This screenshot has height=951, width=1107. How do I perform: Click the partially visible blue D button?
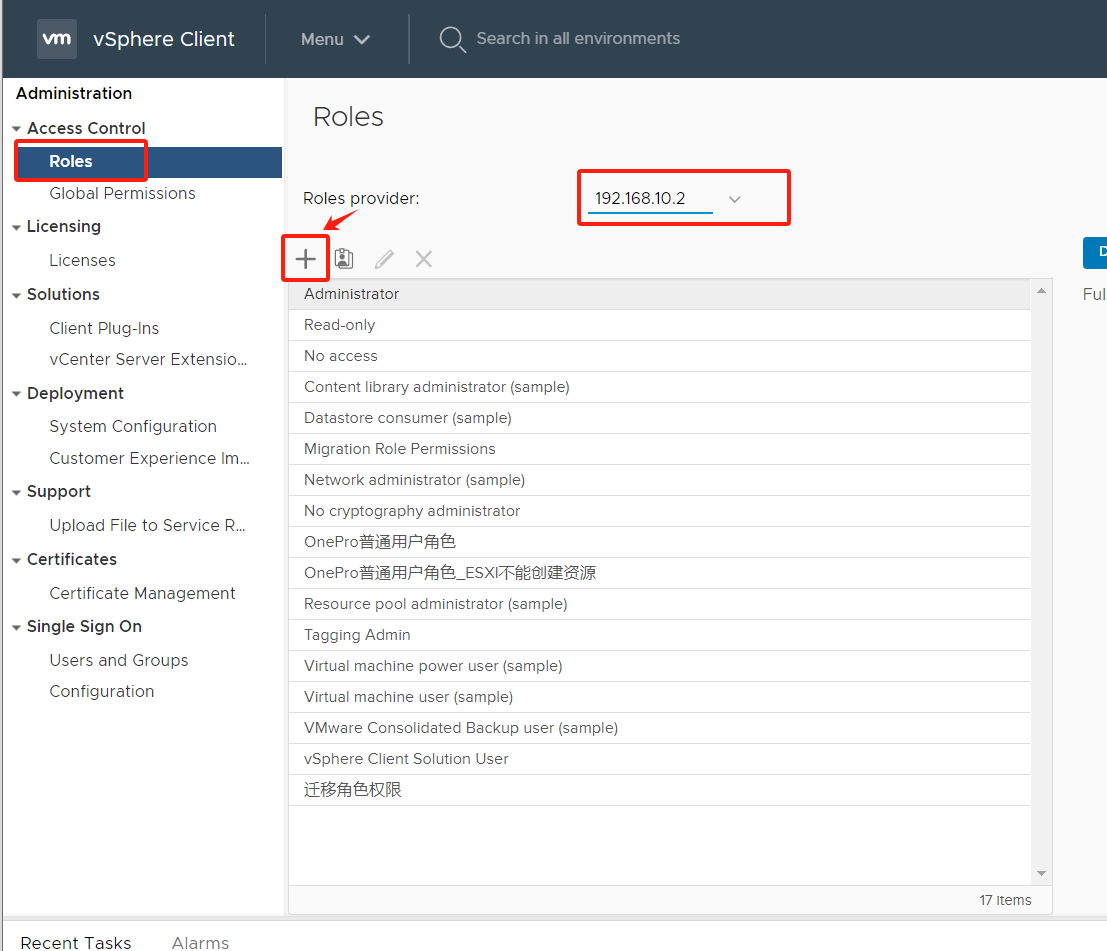tap(1095, 253)
